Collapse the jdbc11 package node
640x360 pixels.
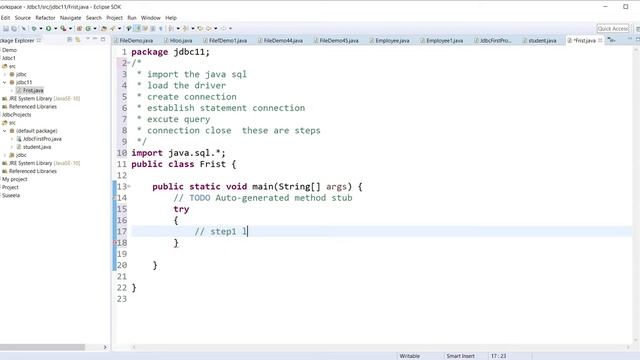5,82
